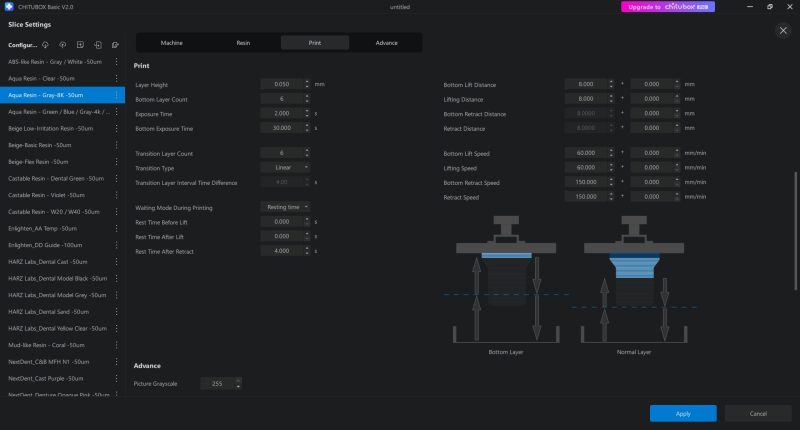Image resolution: width=800 pixels, height=430 pixels.
Task: Click the Upgrade to Chitubox Pro banner
Action: click(x=668, y=7)
